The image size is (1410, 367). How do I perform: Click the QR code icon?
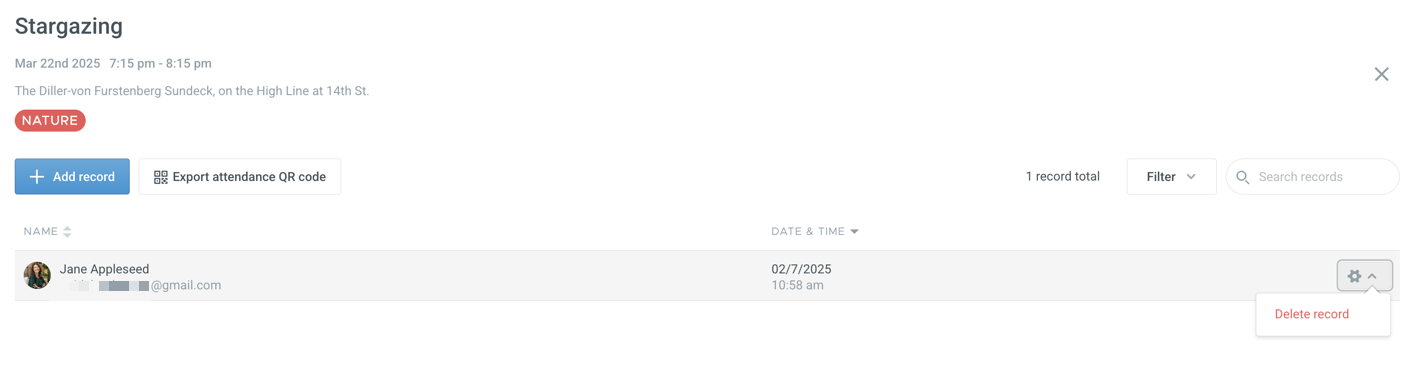[160, 177]
